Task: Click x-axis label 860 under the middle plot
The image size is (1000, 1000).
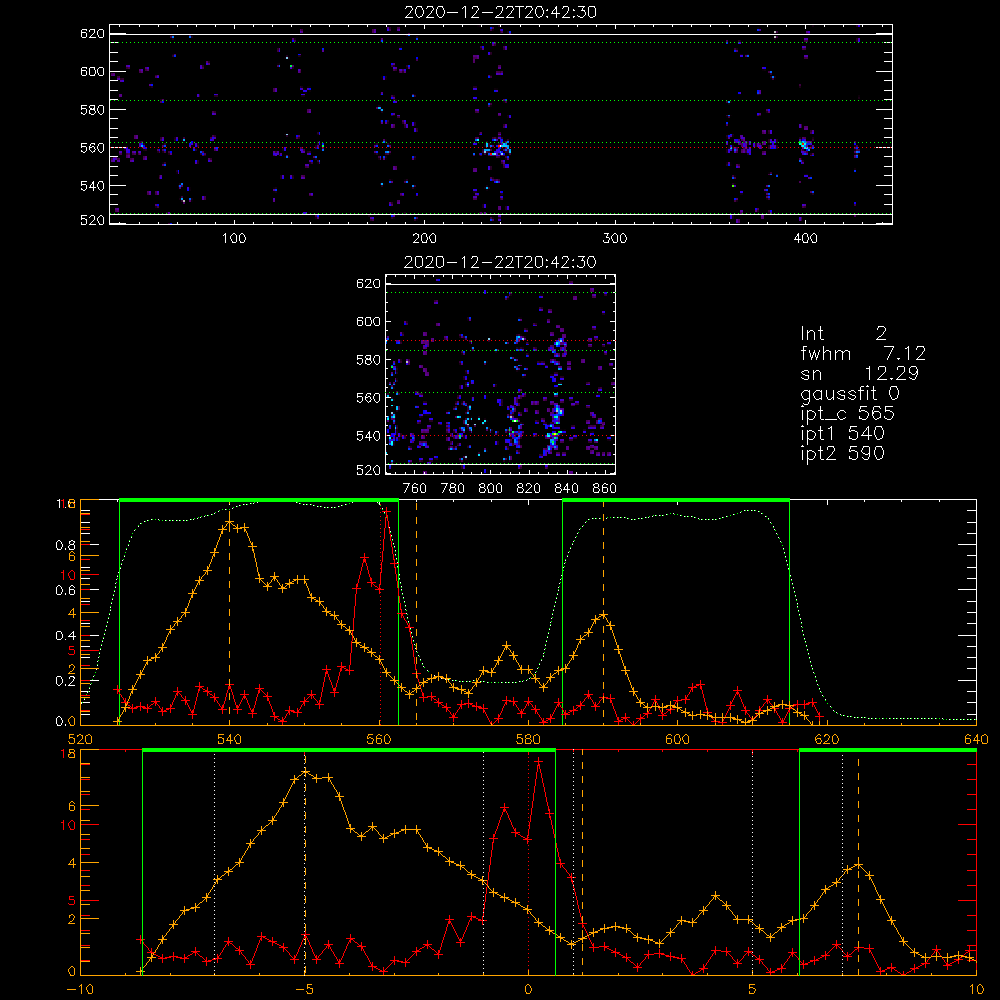Action: [x=605, y=489]
